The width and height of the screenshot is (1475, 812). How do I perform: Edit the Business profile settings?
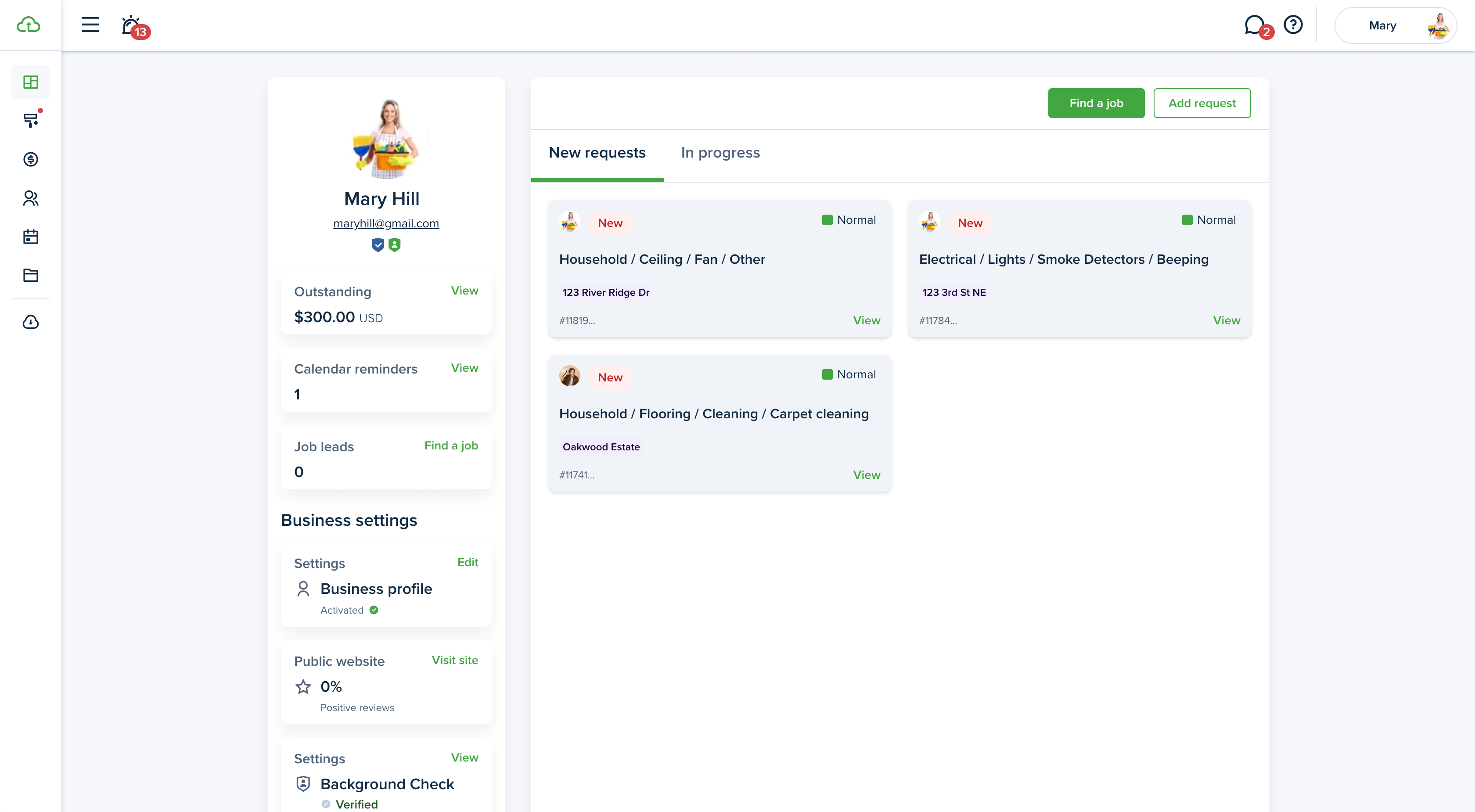[x=468, y=562]
